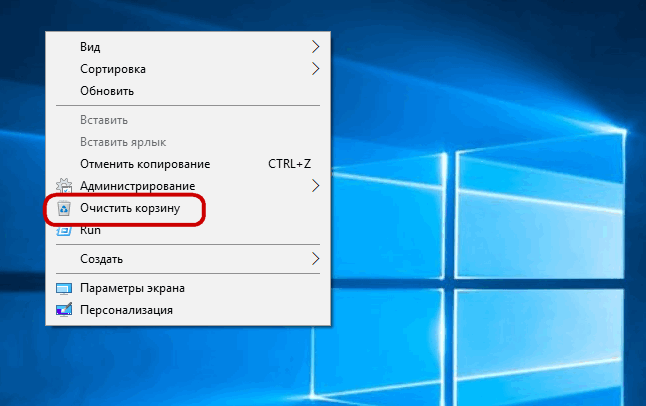The image size is (646, 406).
Task: Choose Отменить копирование
Action: (x=188, y=164)
